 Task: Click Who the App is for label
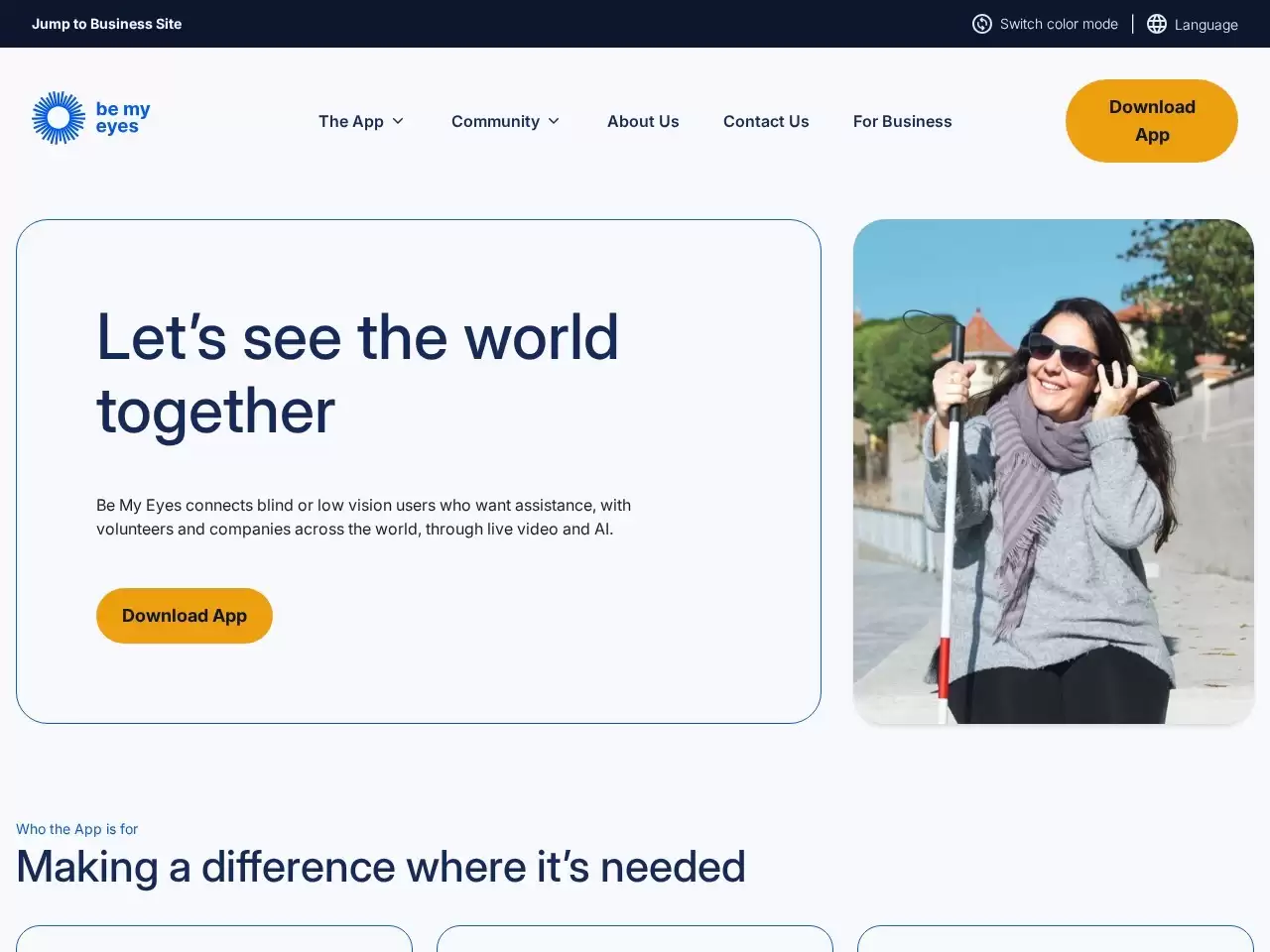point(76,829)
